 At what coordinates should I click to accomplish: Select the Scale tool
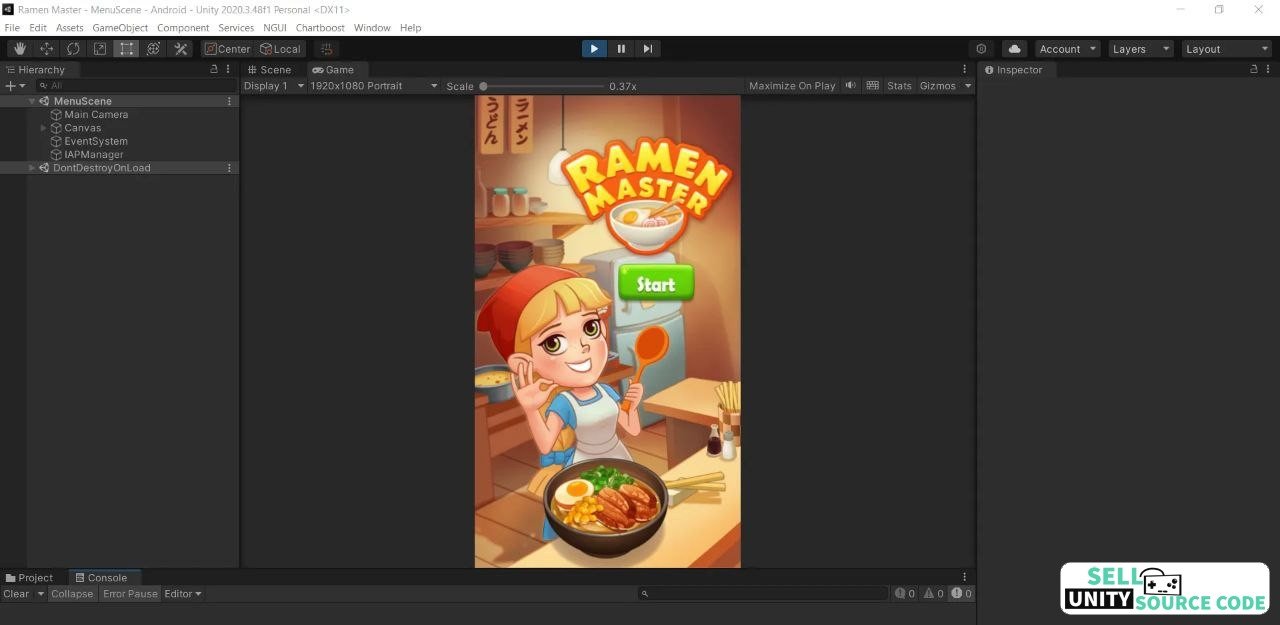point(100,49)
